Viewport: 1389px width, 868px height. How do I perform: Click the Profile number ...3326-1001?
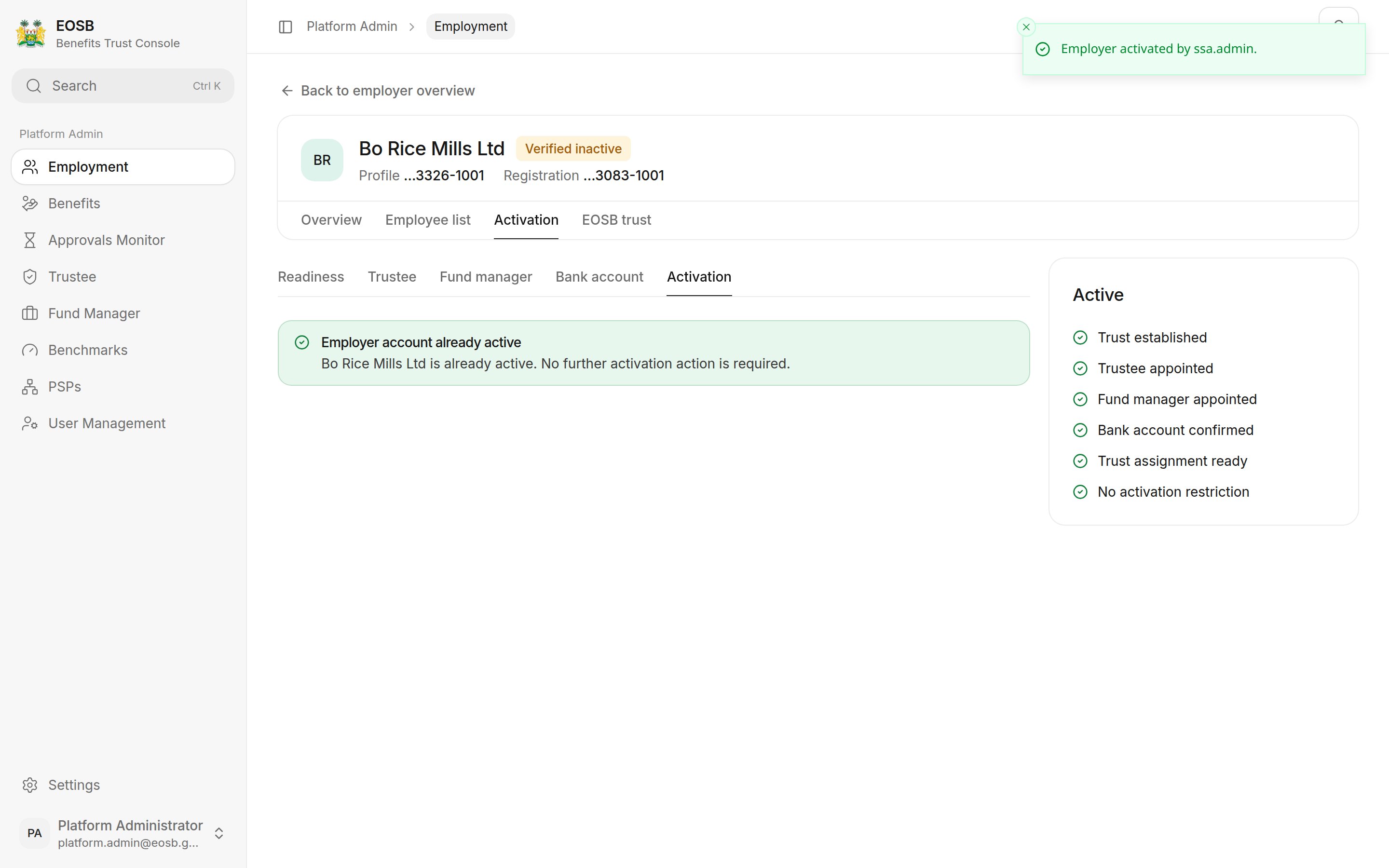pyautogui.click(x=444, y=176)
